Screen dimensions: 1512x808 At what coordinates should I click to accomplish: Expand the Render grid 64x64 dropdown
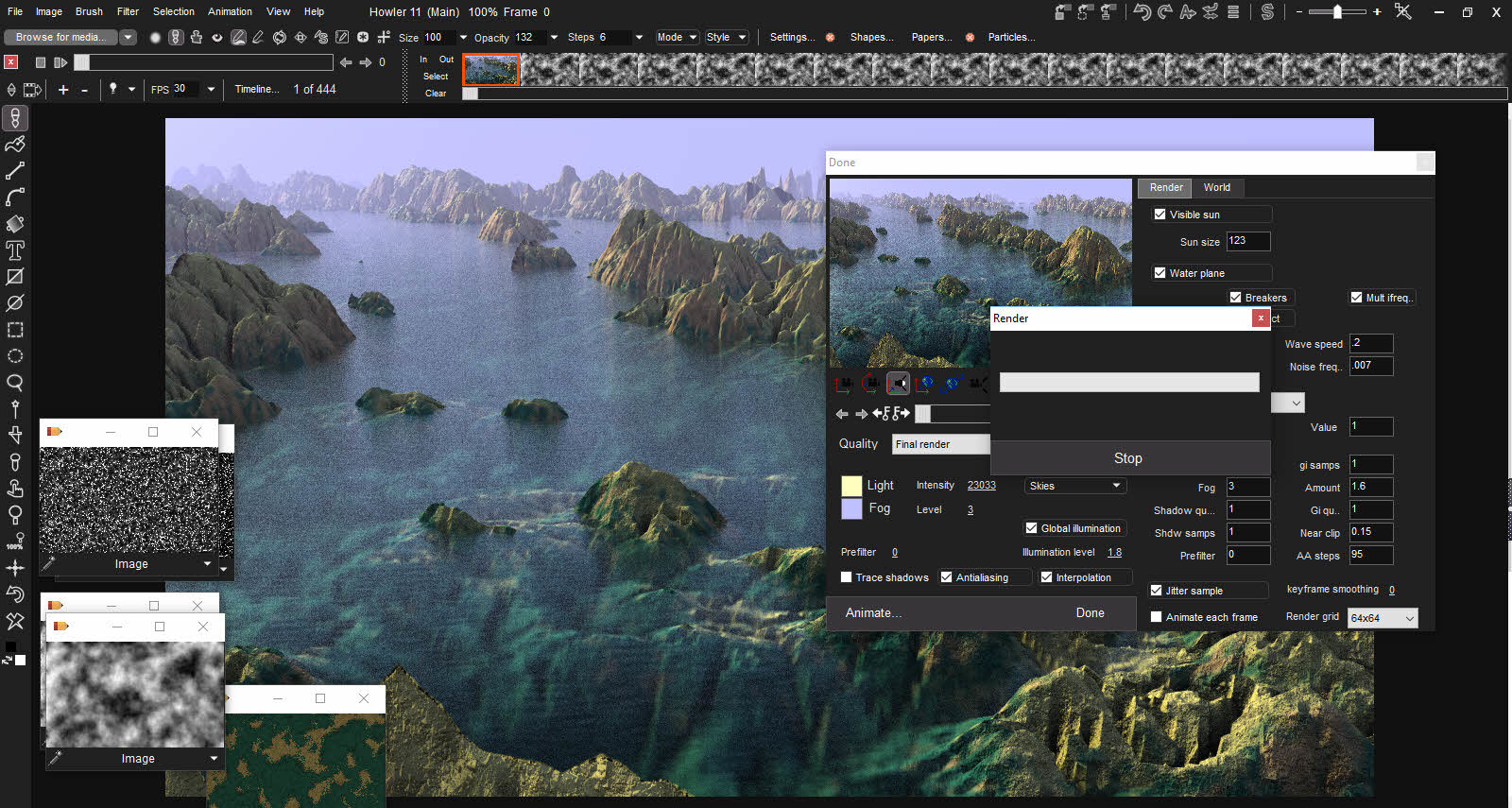pos(1383,618)
